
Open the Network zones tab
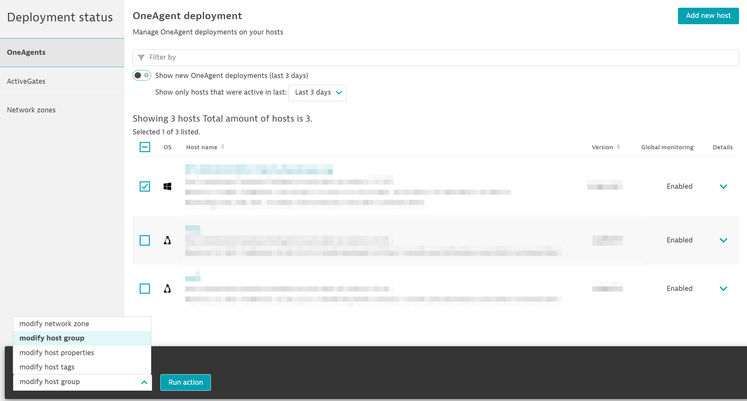(62, 110)
